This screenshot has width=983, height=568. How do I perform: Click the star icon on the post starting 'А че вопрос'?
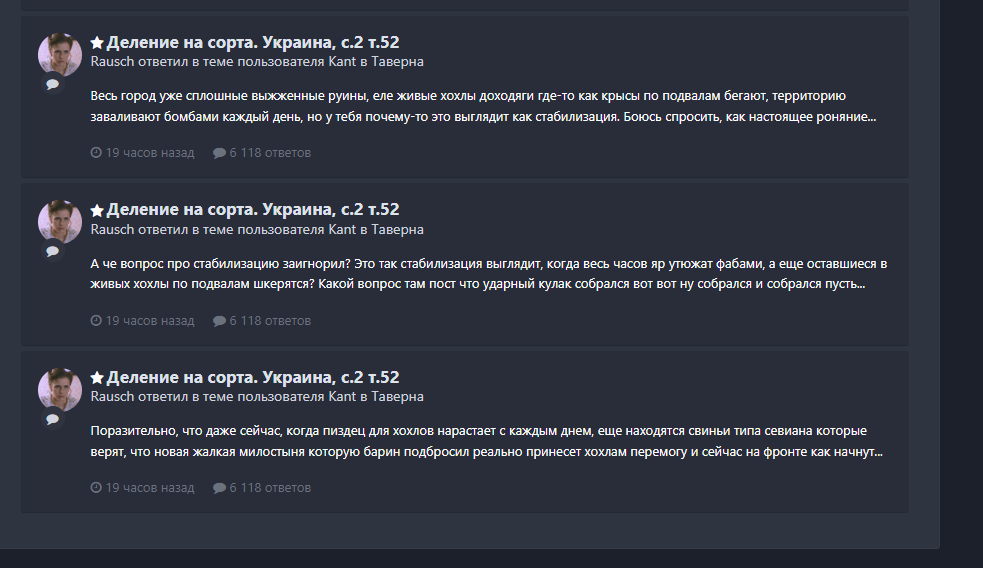coord(97,210)
